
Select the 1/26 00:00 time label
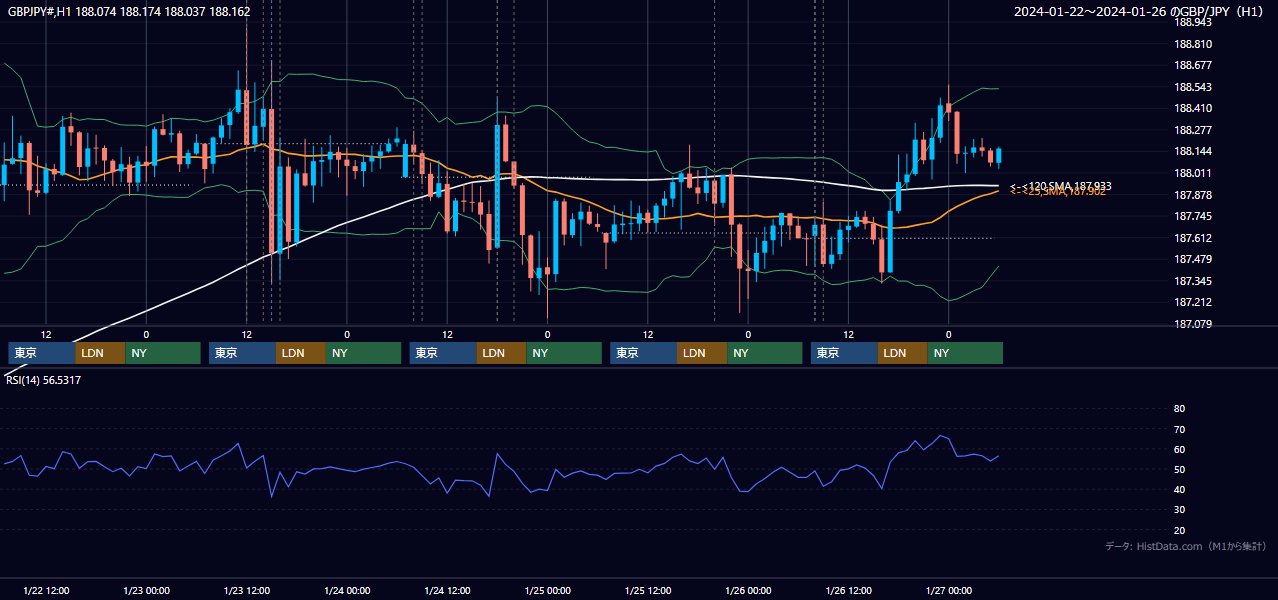pos(748,591)
